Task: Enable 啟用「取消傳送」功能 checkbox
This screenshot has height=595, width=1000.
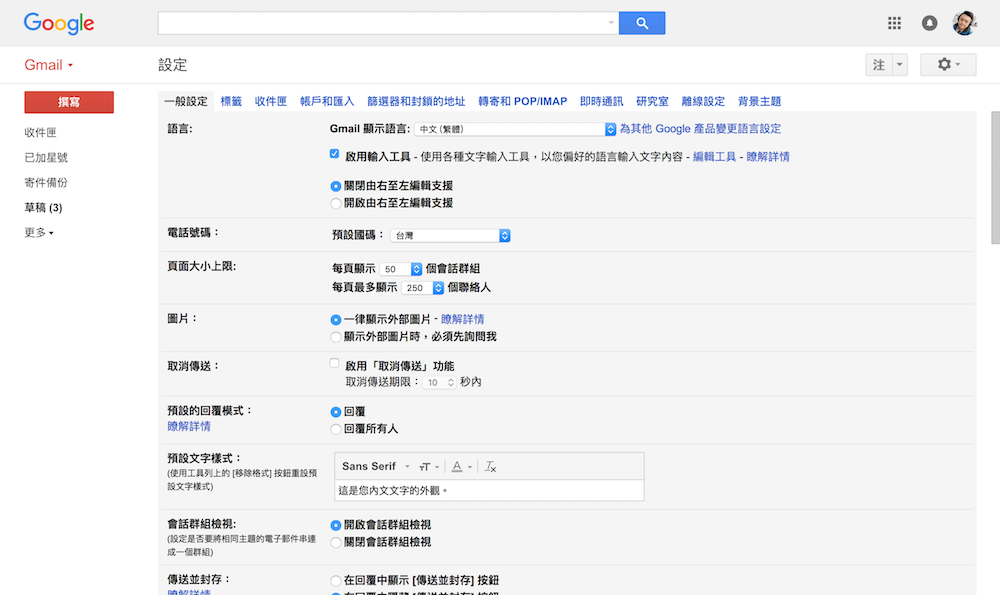Action: (334, 364)
